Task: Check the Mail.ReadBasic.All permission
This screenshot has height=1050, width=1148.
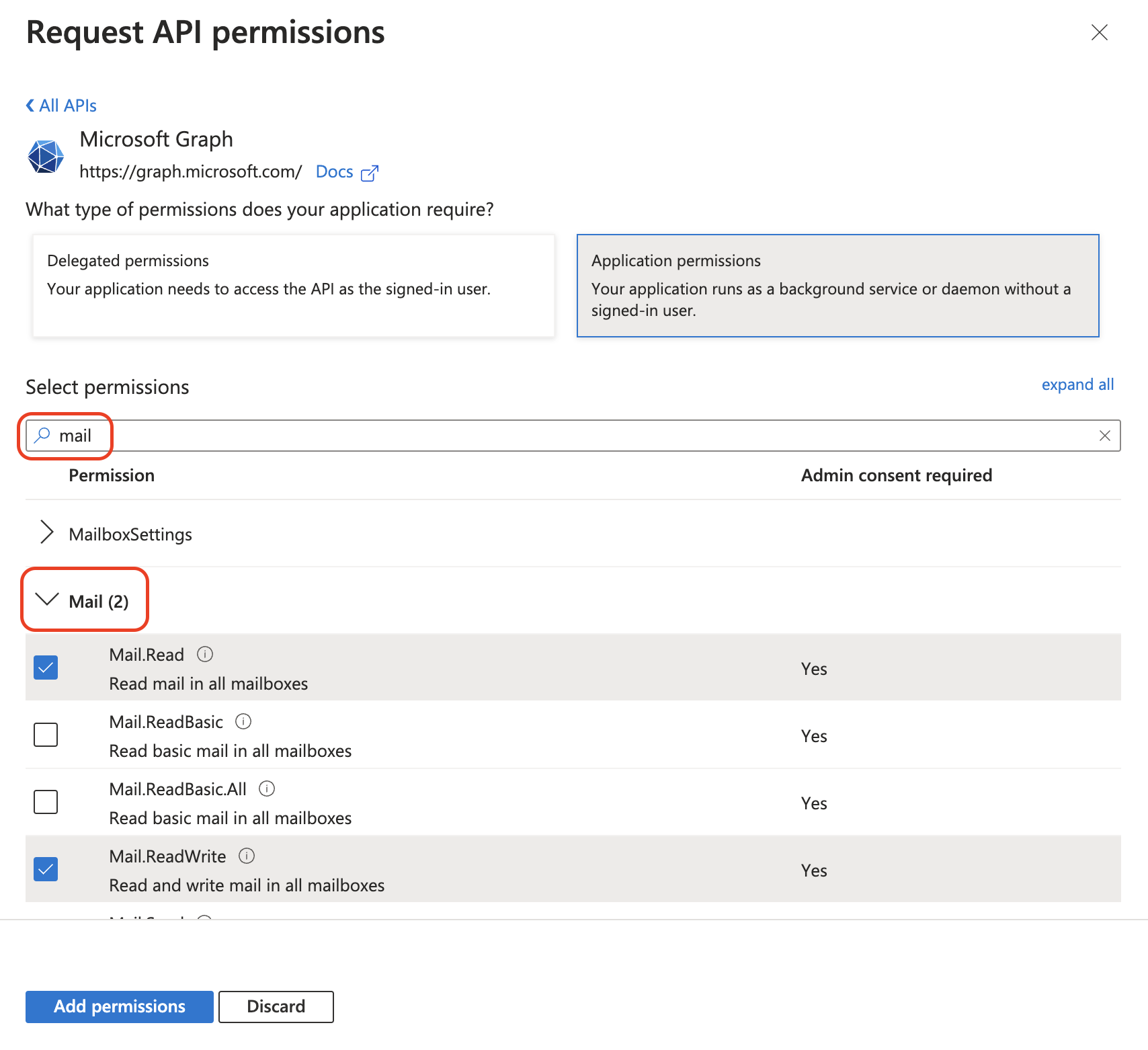Action: click(46, 802)
